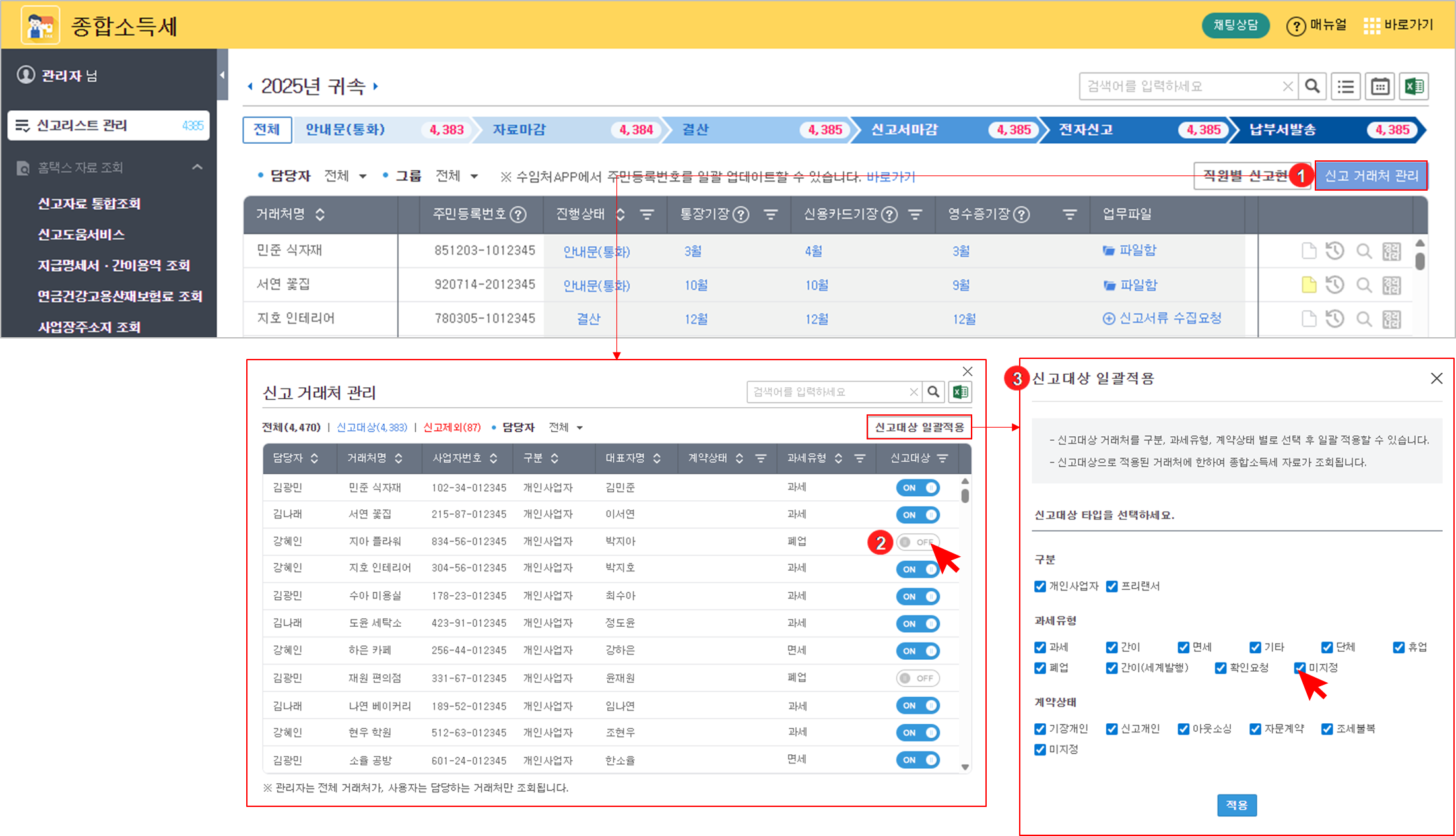The height and width of the screenshot is (836, 1456).
Task: Turn on the 지아 플라워 신고대상 toggle
Action: tap(918, 542)
